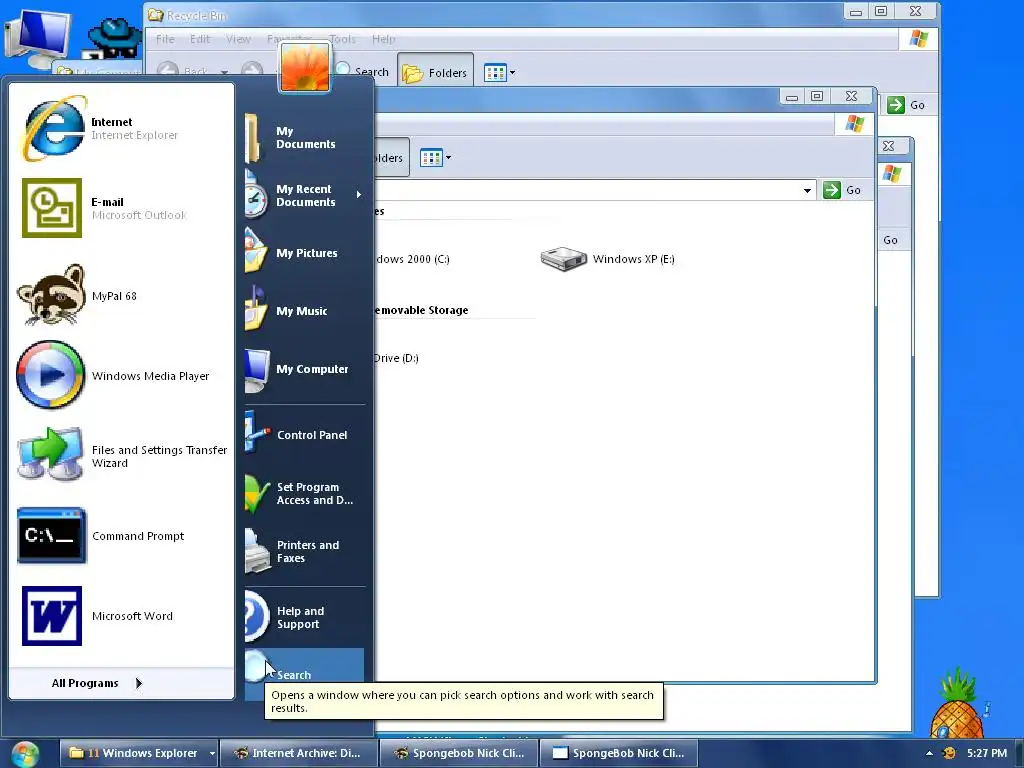Viewport: 1024px width, 768px height.
Task: Open File menu in Recycle Bin window
Action: pos(165,39)
